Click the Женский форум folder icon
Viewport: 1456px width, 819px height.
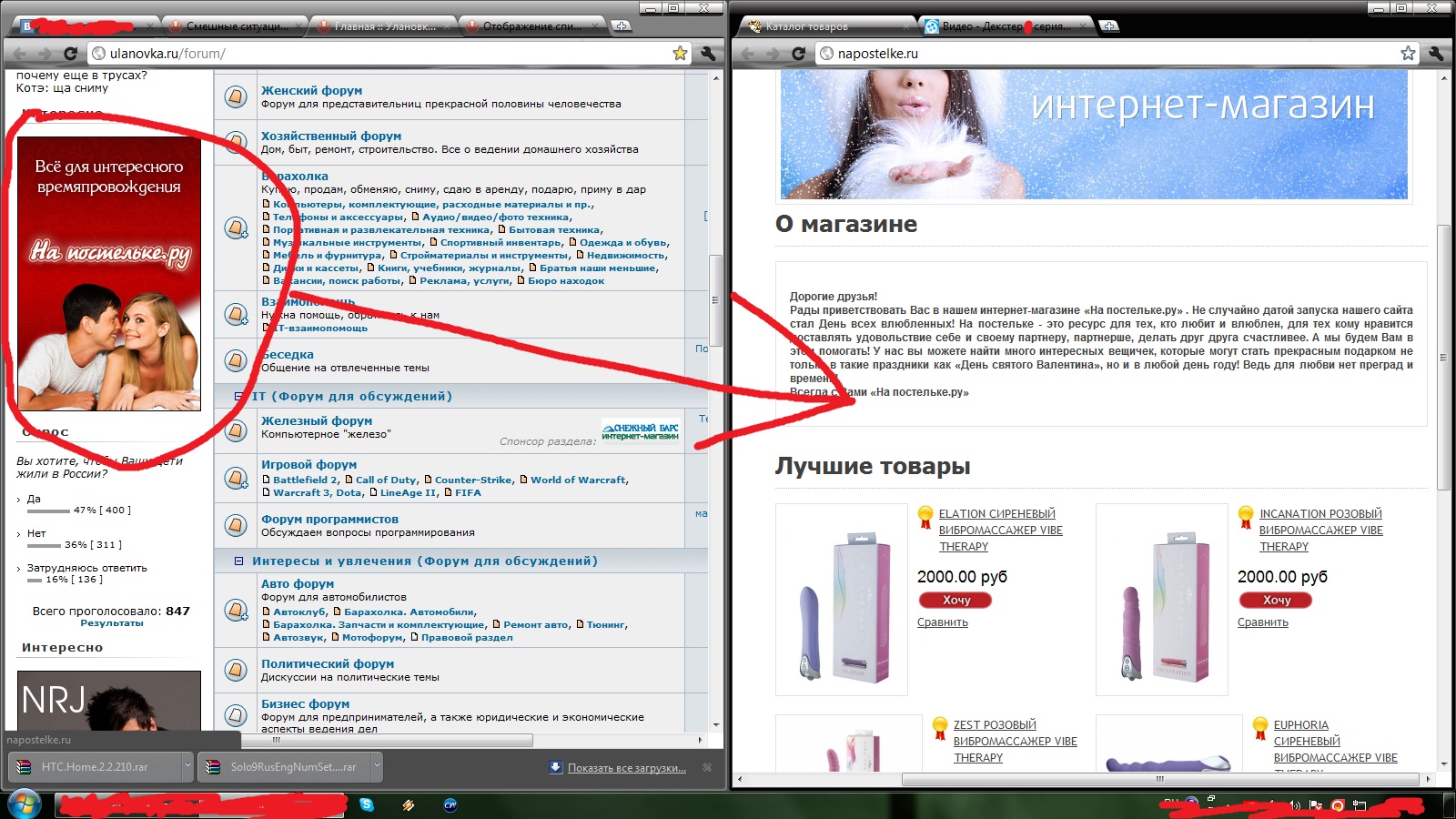tap(236, 96)
